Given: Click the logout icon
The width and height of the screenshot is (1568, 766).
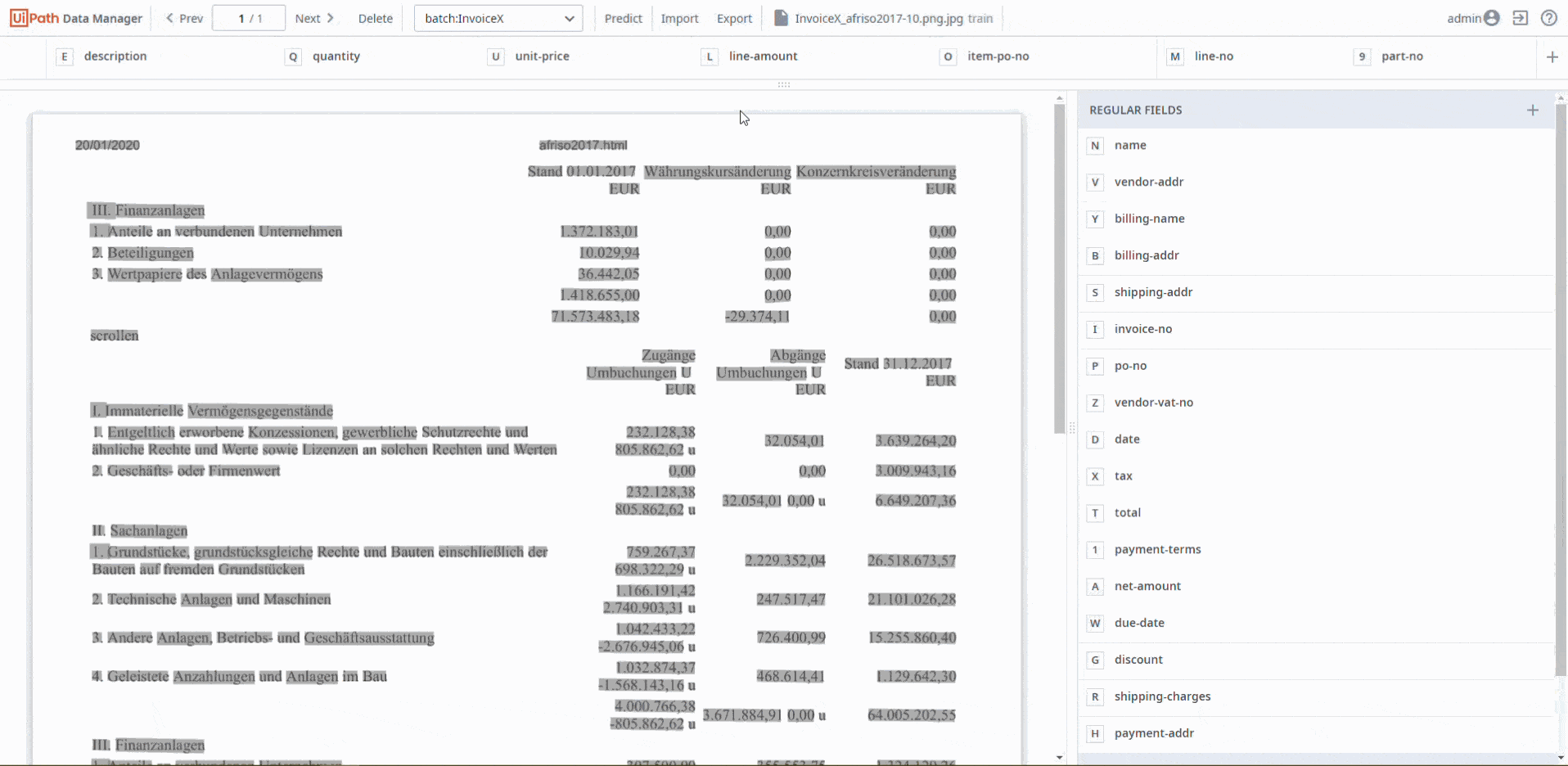Looking at the screenshot, I should click(x=1521, y=18).
